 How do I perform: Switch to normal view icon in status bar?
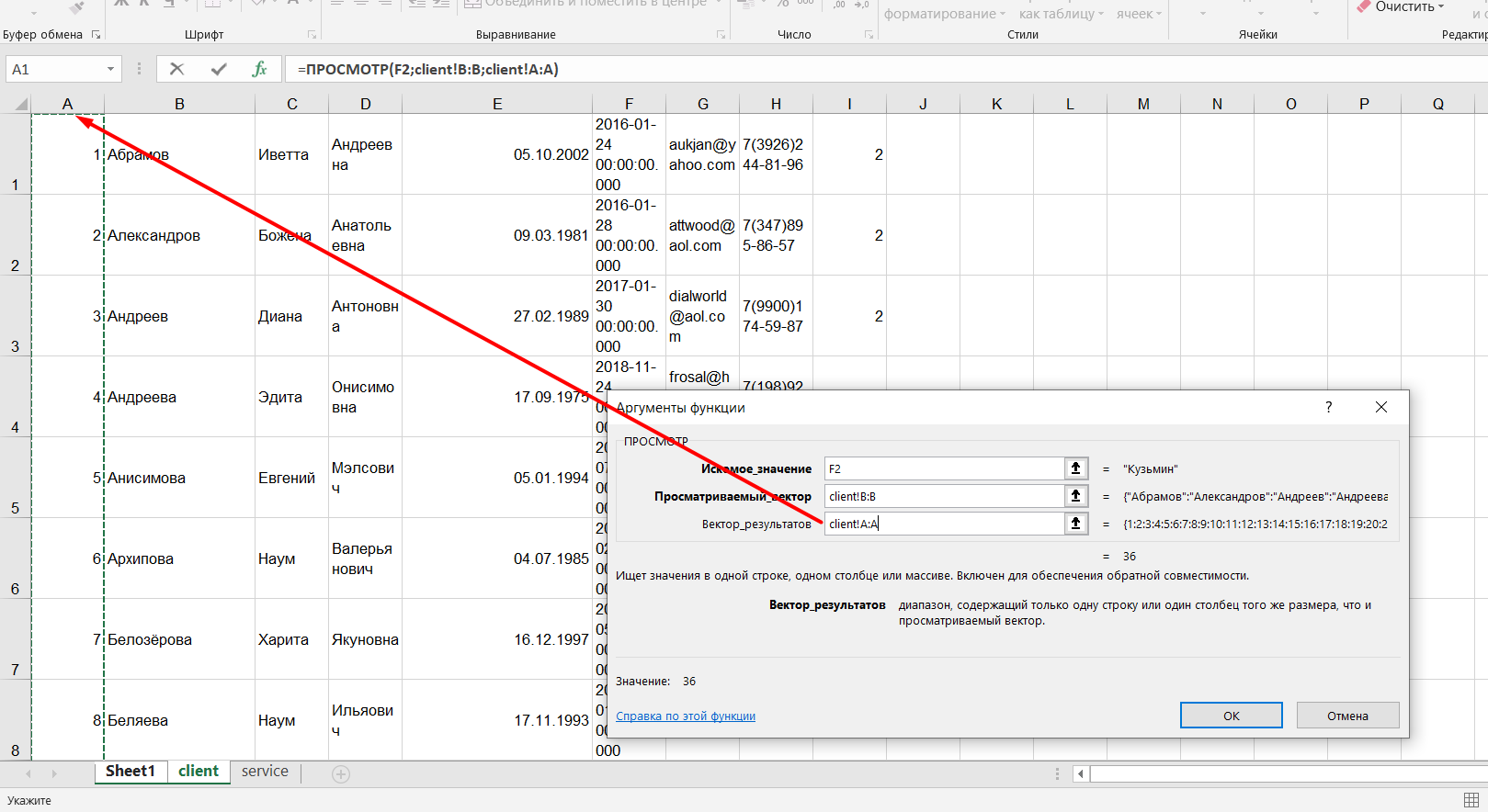click(1471, 800)
